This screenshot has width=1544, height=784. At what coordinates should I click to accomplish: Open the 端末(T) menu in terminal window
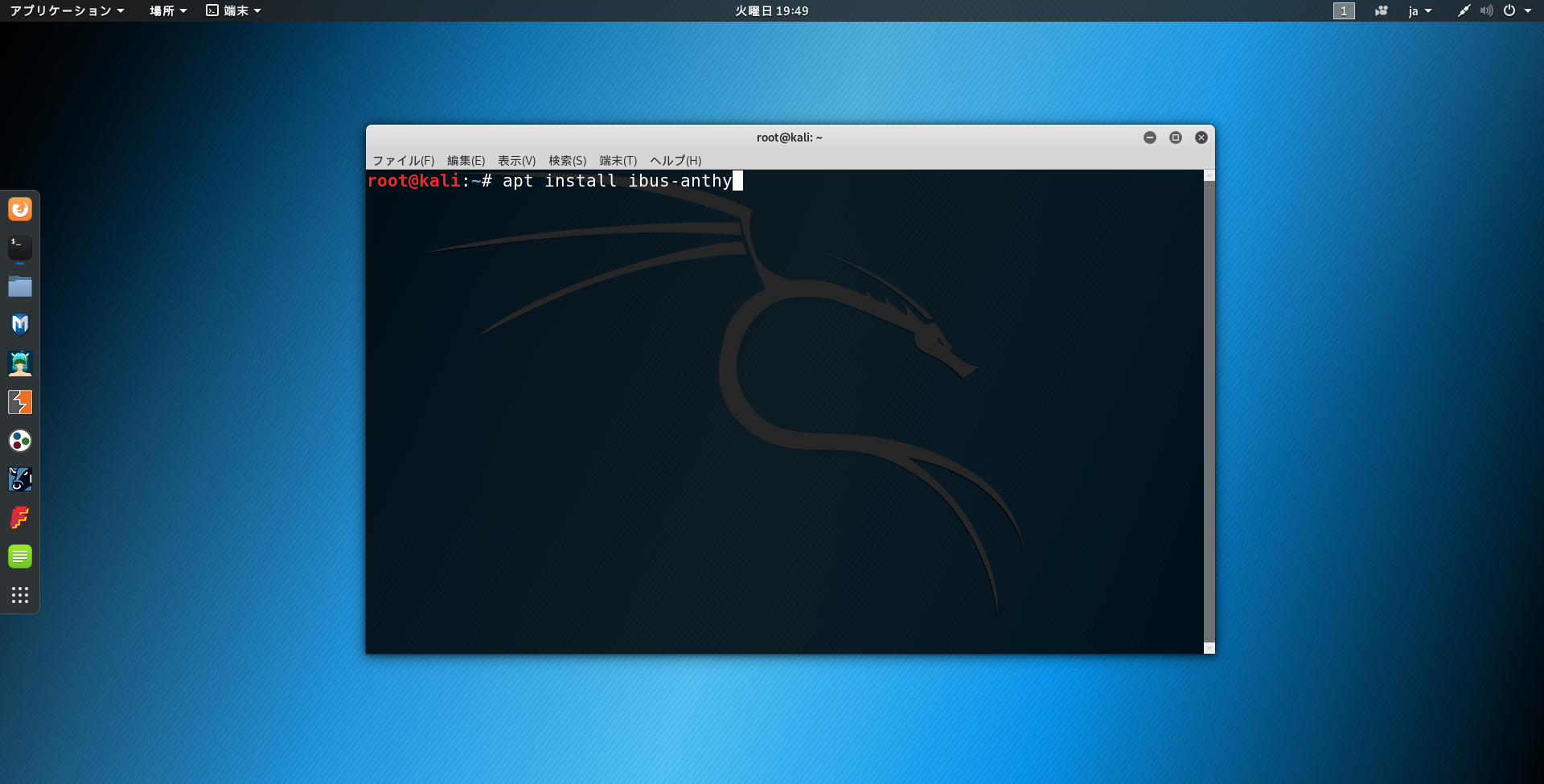click(618, 160)
